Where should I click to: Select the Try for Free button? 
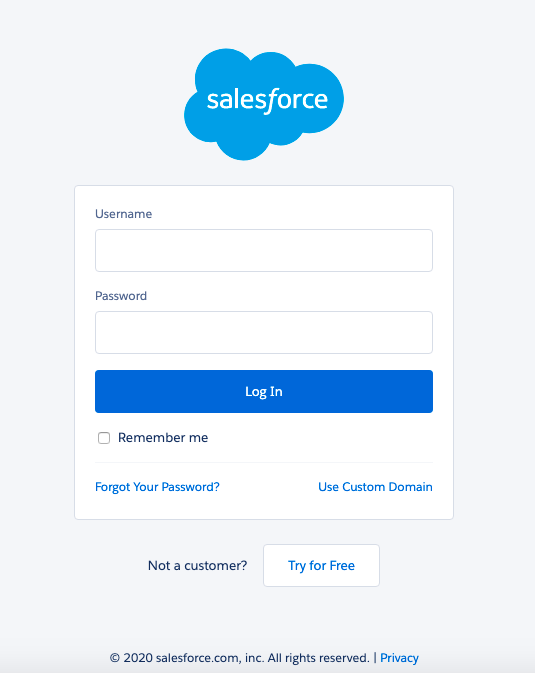point(321,566)
